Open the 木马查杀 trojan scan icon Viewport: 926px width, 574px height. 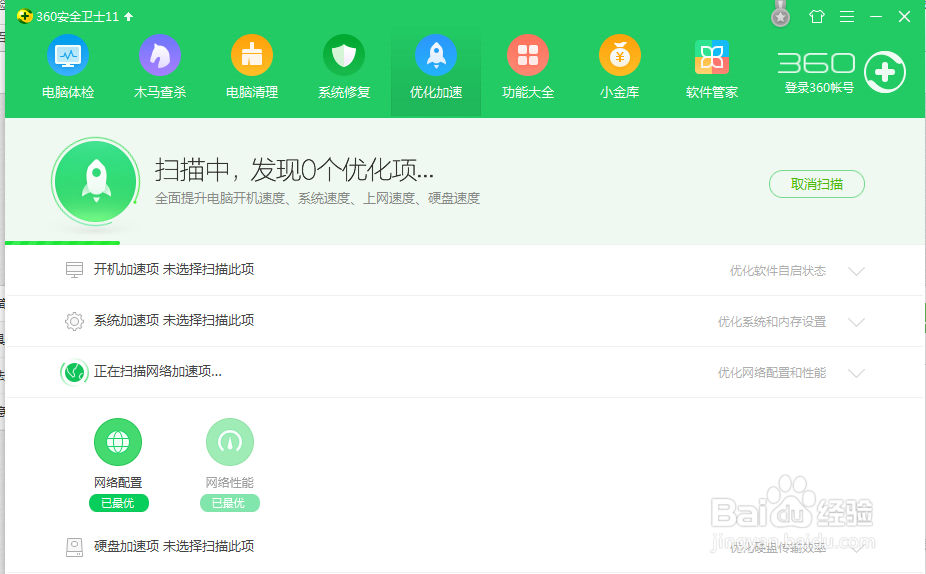click(160, 55)
